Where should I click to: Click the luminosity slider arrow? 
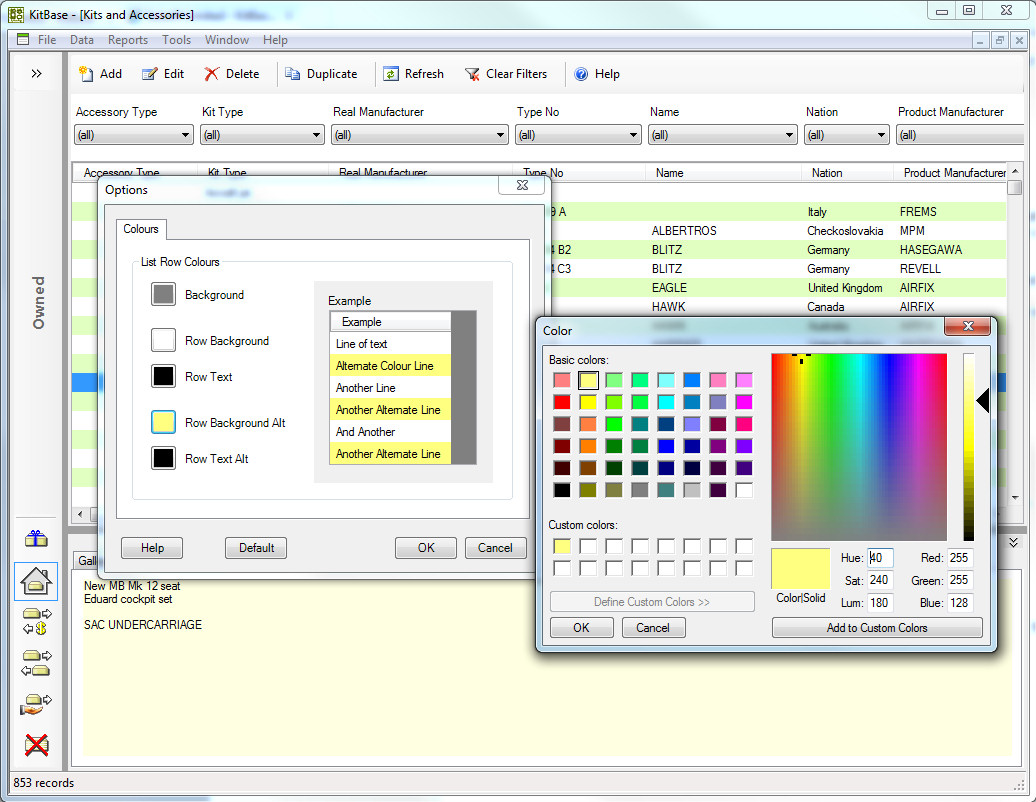point(982,401)
